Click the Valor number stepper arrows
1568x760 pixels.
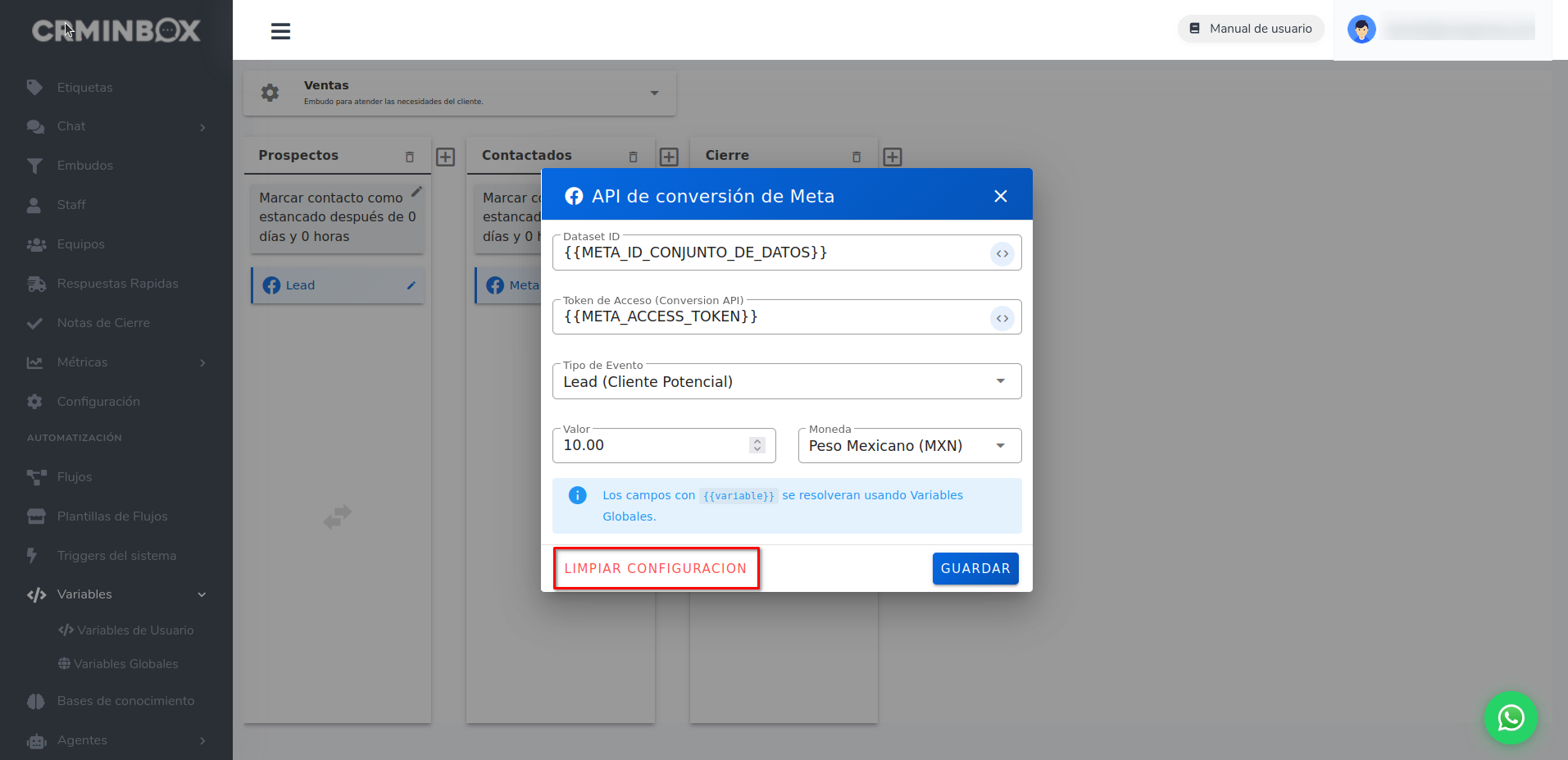pos(757,445)
